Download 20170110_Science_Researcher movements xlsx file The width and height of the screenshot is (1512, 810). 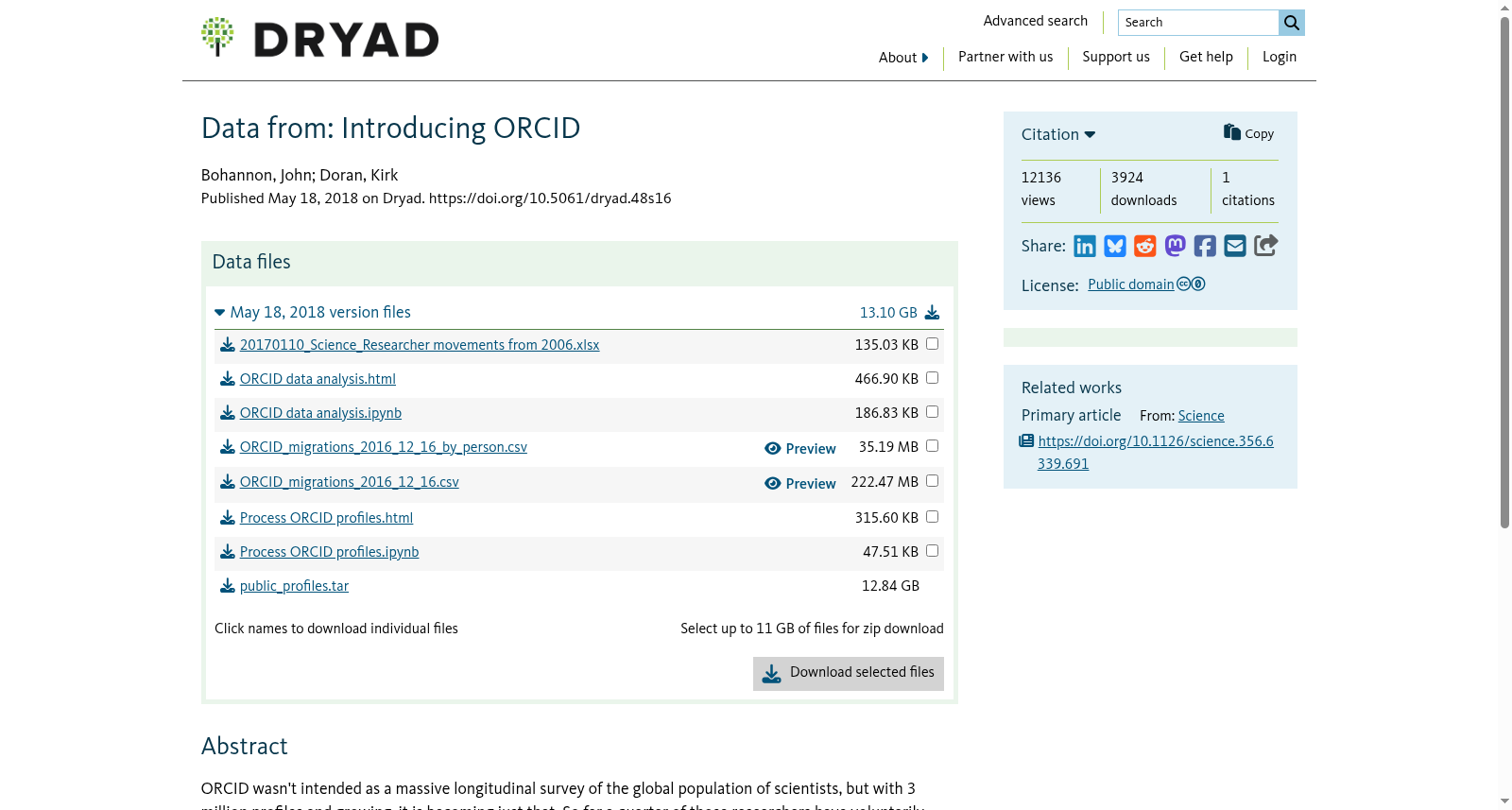[420, 345]
